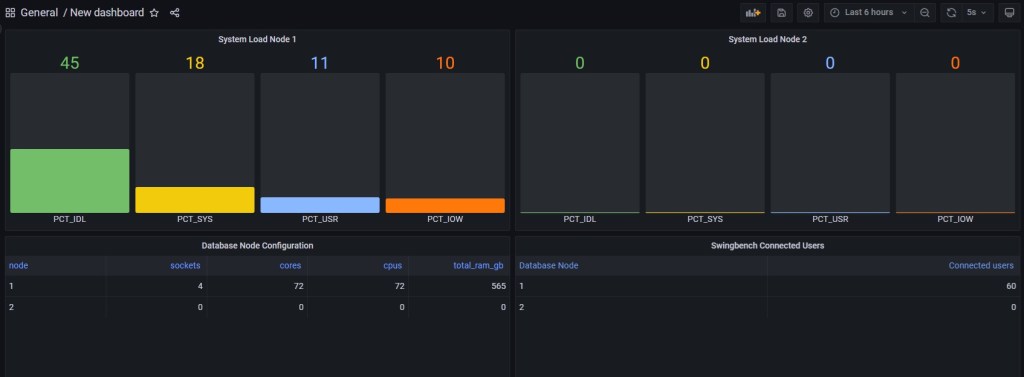Click the New dashboard title
Viewport: 1024px width, 377px height.
tap(107, 12)
